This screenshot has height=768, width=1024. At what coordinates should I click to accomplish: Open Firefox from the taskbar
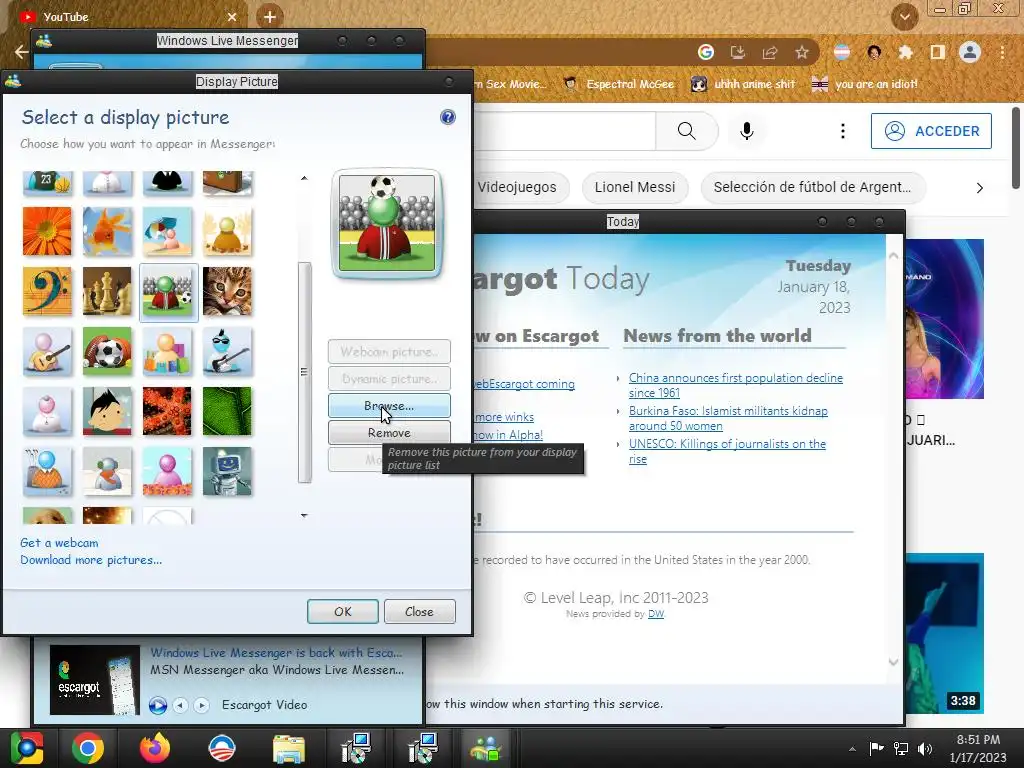pos(155,748)
